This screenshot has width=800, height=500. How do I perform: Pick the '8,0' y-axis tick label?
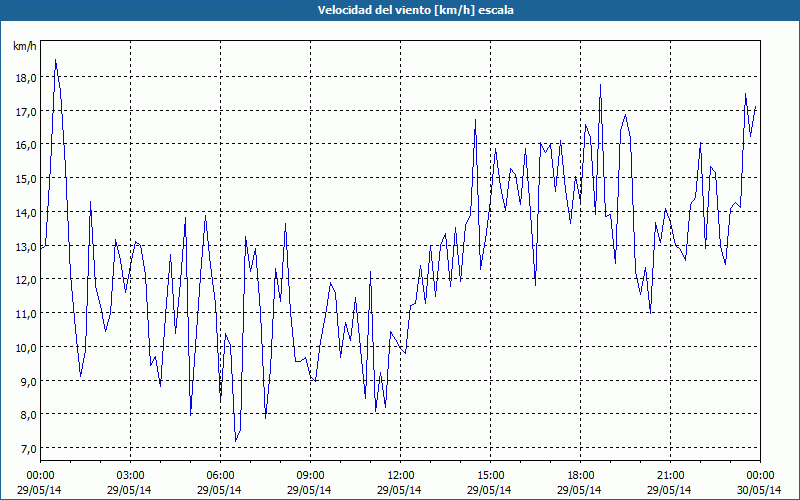pyautogui.click(x=29, y=415)
